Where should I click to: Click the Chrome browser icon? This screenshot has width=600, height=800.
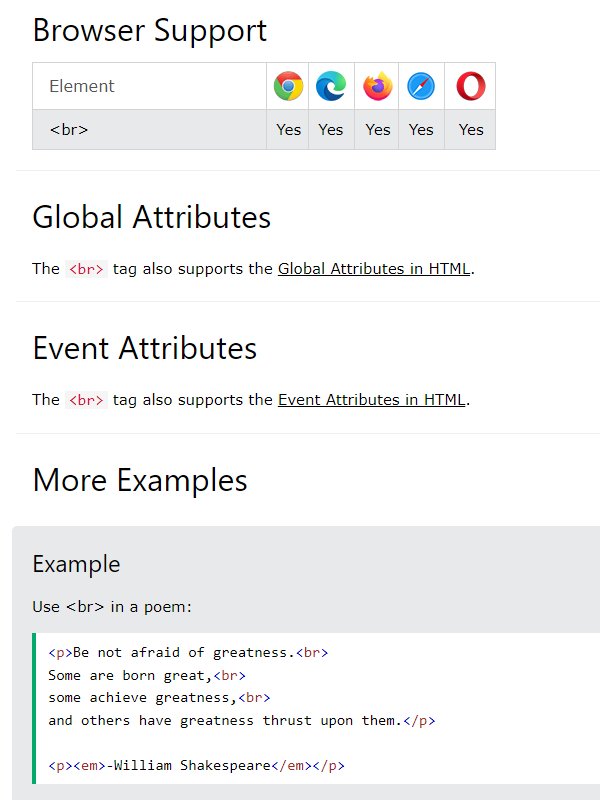click(x=288, y=86)
